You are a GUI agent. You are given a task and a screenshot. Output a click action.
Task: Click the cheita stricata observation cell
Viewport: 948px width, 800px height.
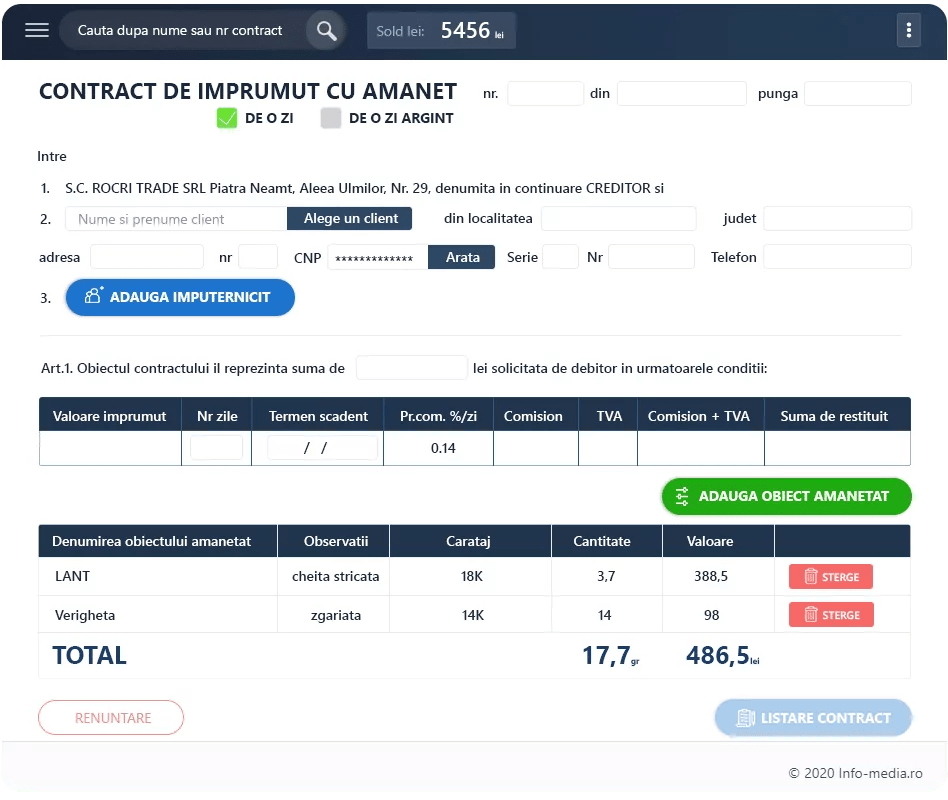pyautogui.click(x=336, y=576)
